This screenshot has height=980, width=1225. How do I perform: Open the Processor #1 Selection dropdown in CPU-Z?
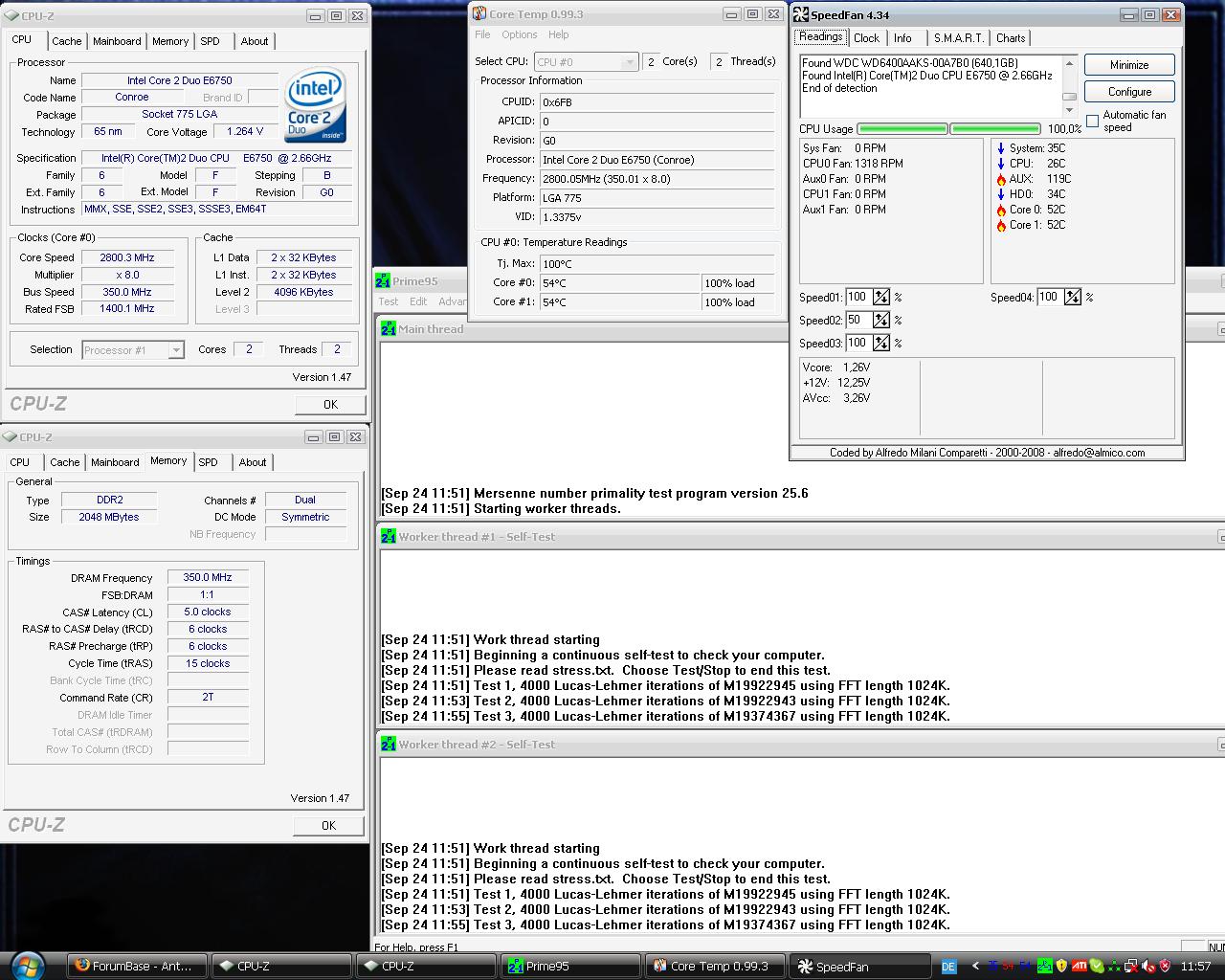point(176,350)
